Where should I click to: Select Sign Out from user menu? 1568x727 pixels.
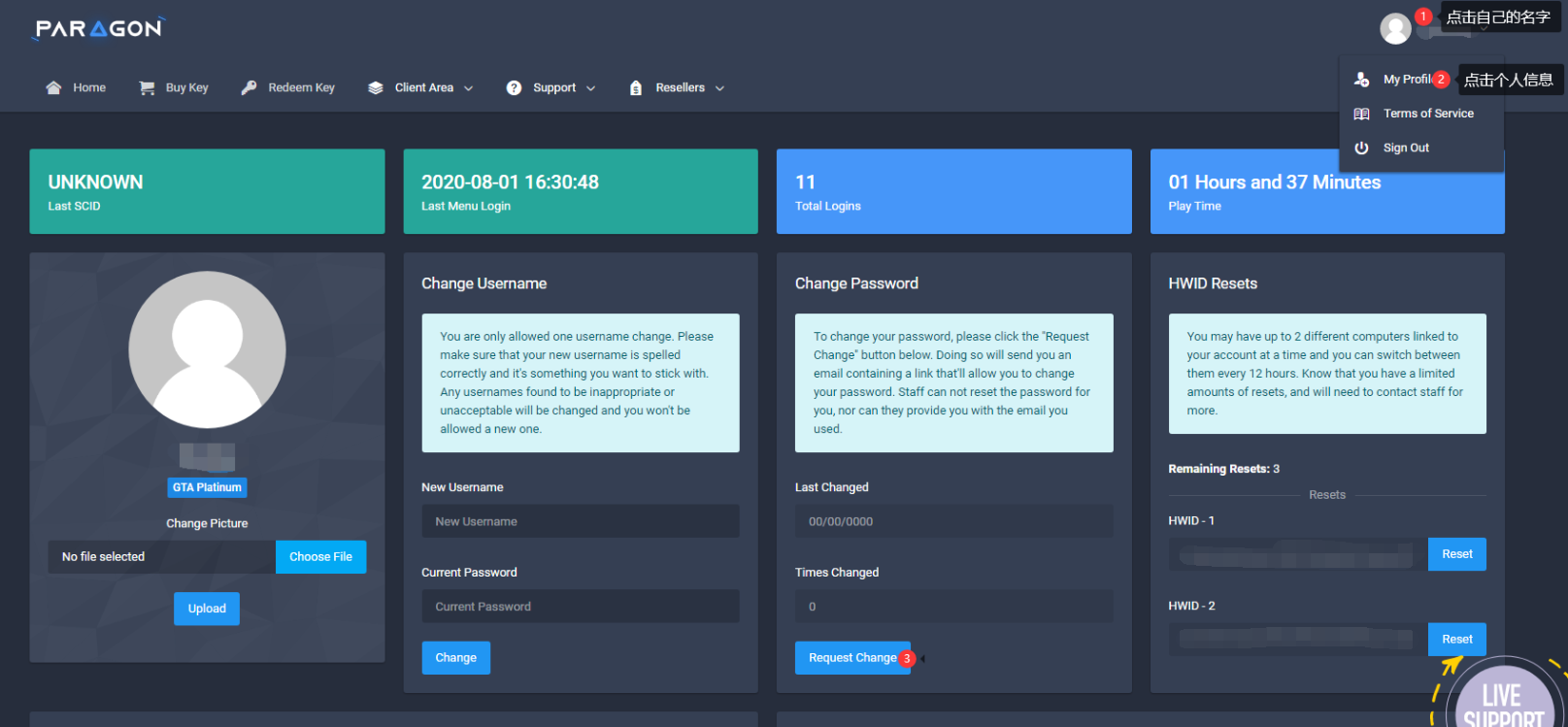[1421, 148]
